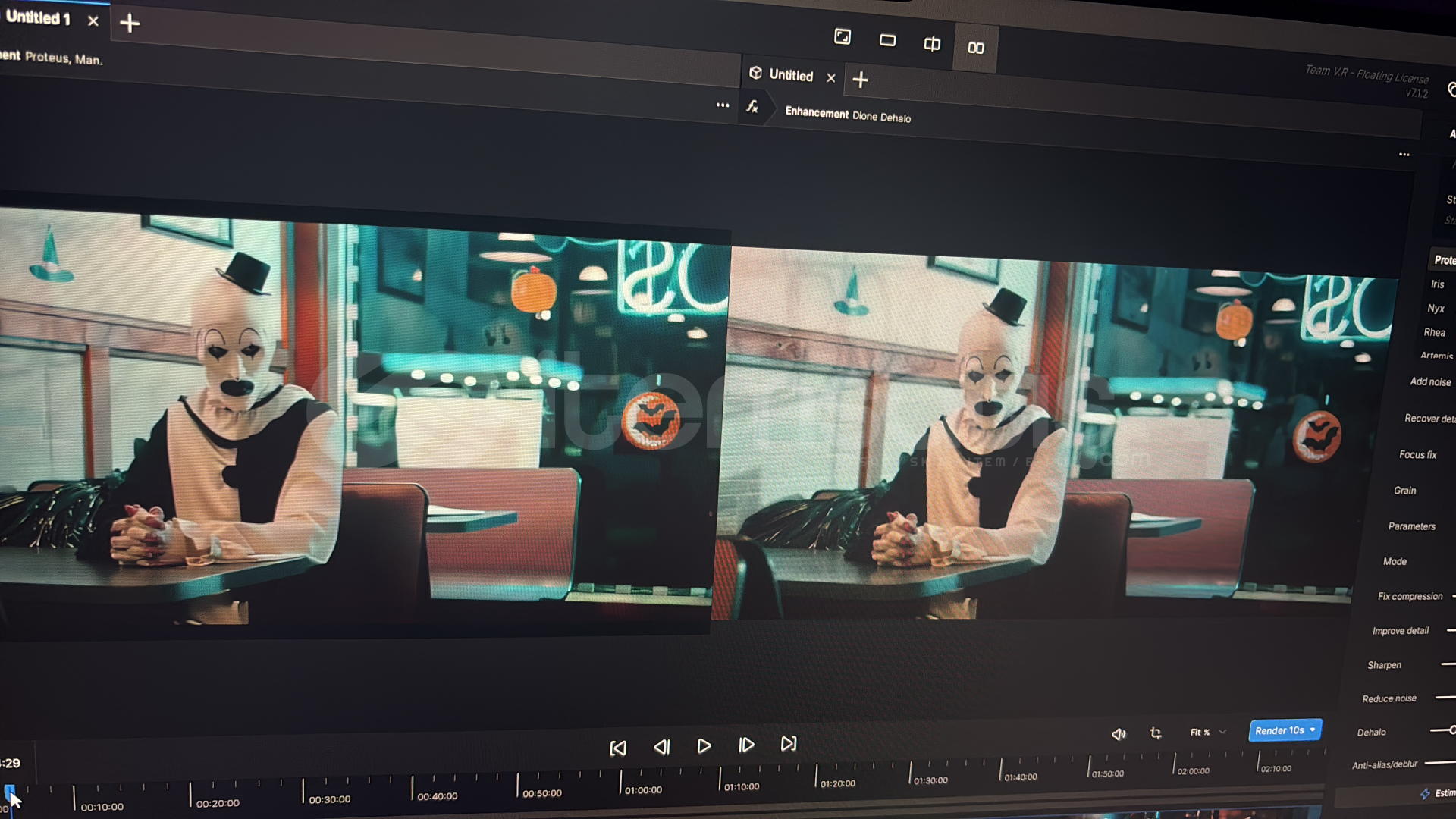The width and height of the screenshot is (1456, 819).
Task: Click the full-frame view mode icon
Action: coord(843,36)
